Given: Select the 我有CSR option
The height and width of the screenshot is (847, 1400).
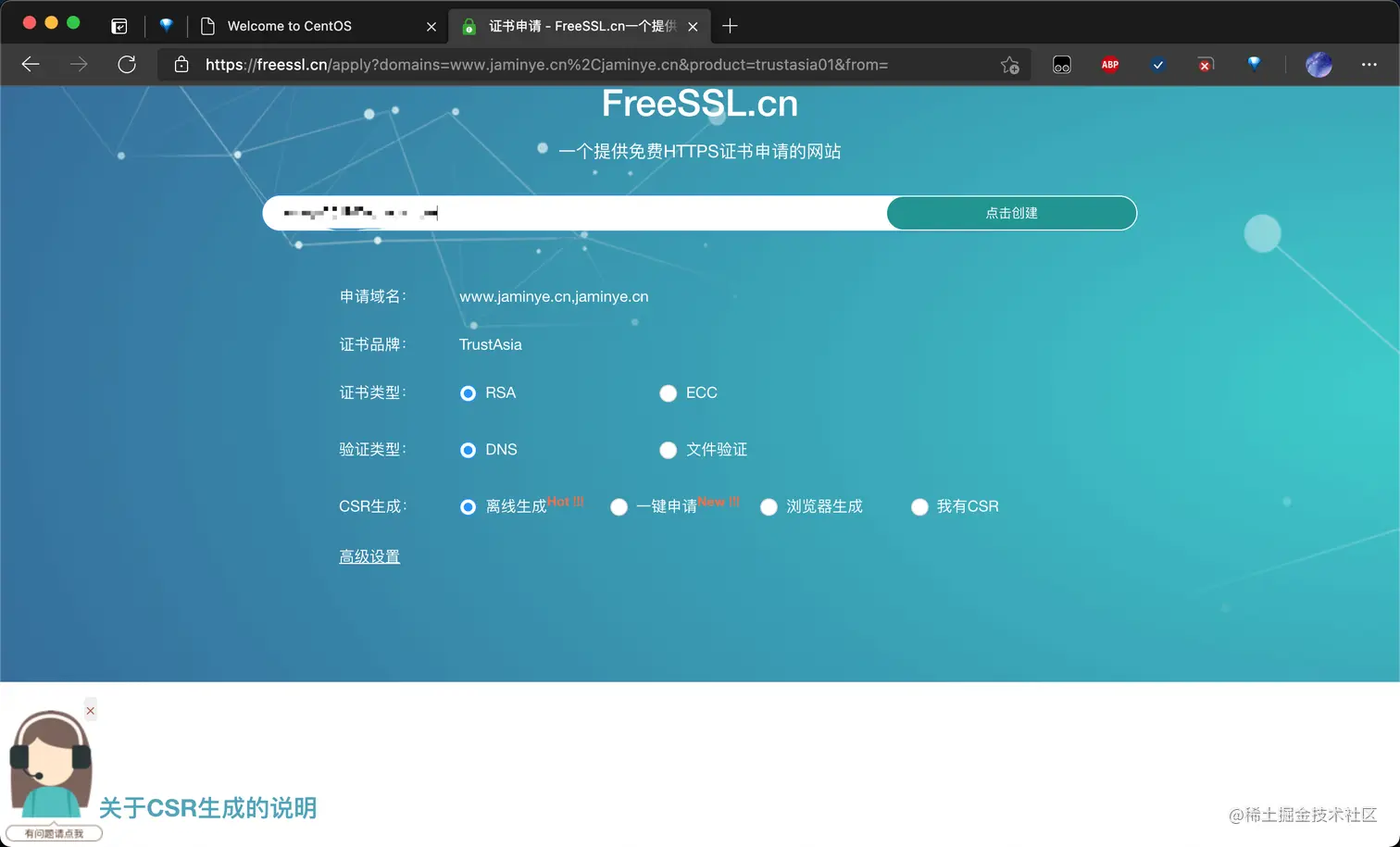Looking at the screenshot, I should coord(919,507).
